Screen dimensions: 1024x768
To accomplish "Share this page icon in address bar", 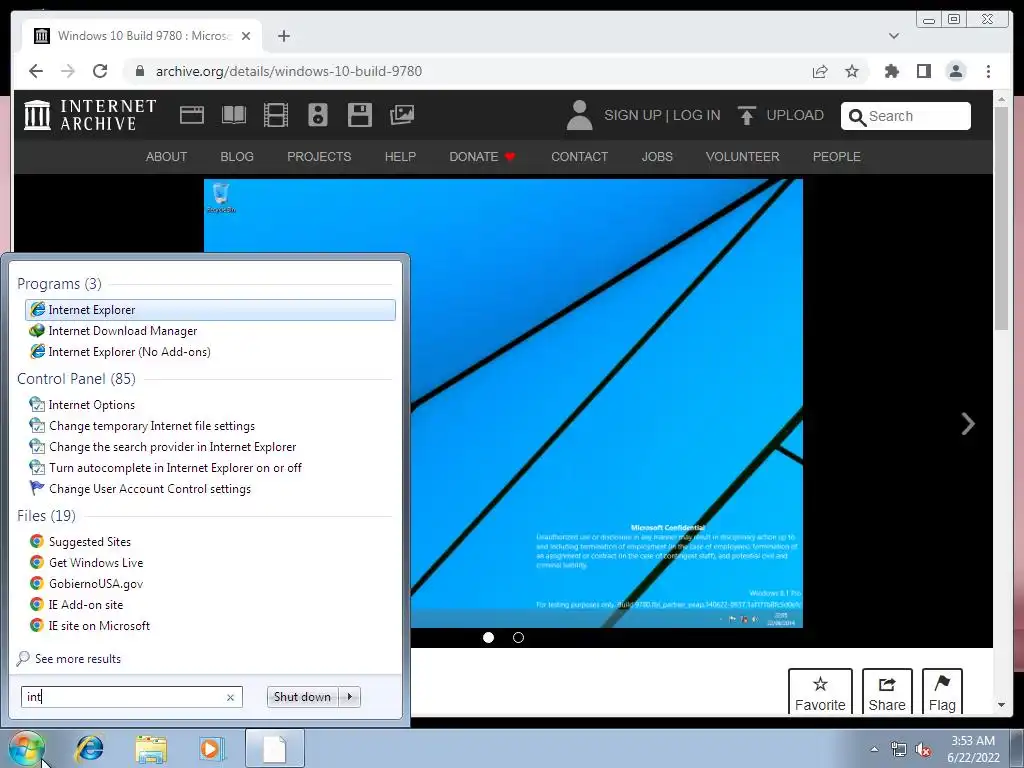I will coord(820,71).
